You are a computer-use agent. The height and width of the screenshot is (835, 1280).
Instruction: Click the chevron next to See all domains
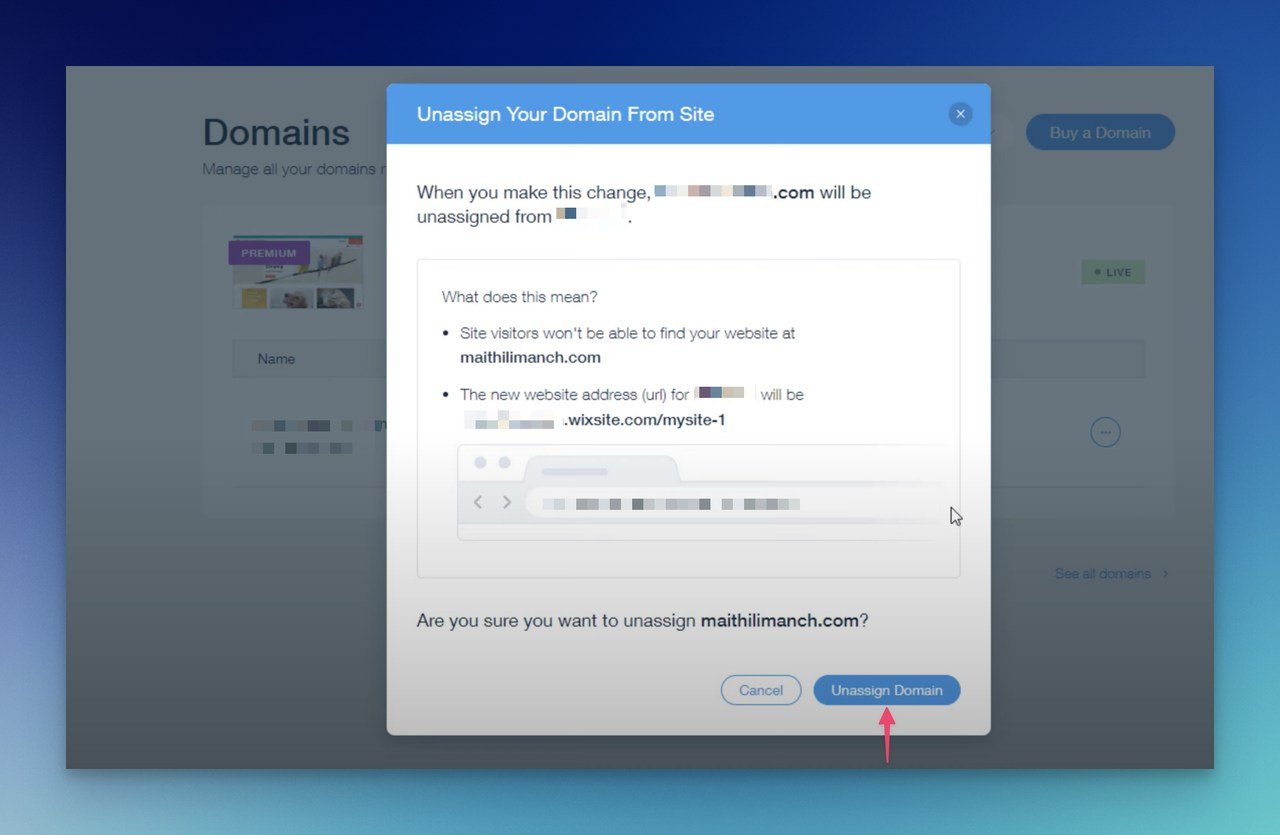point(1165,574)
